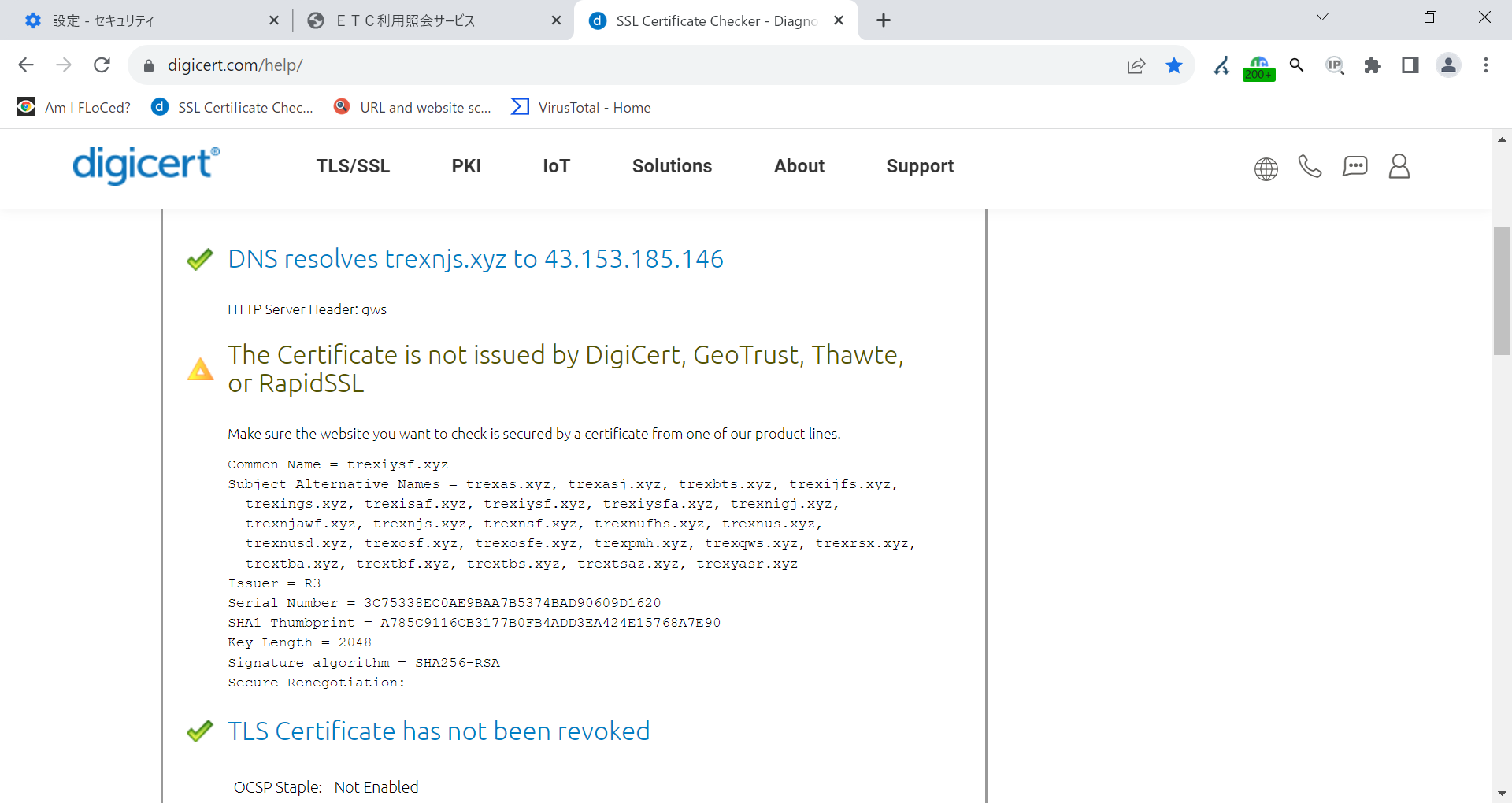Click the browser forward arrow
This screenshot has height=803, width=1512.
pyautogui.click(x=64, y=65)
